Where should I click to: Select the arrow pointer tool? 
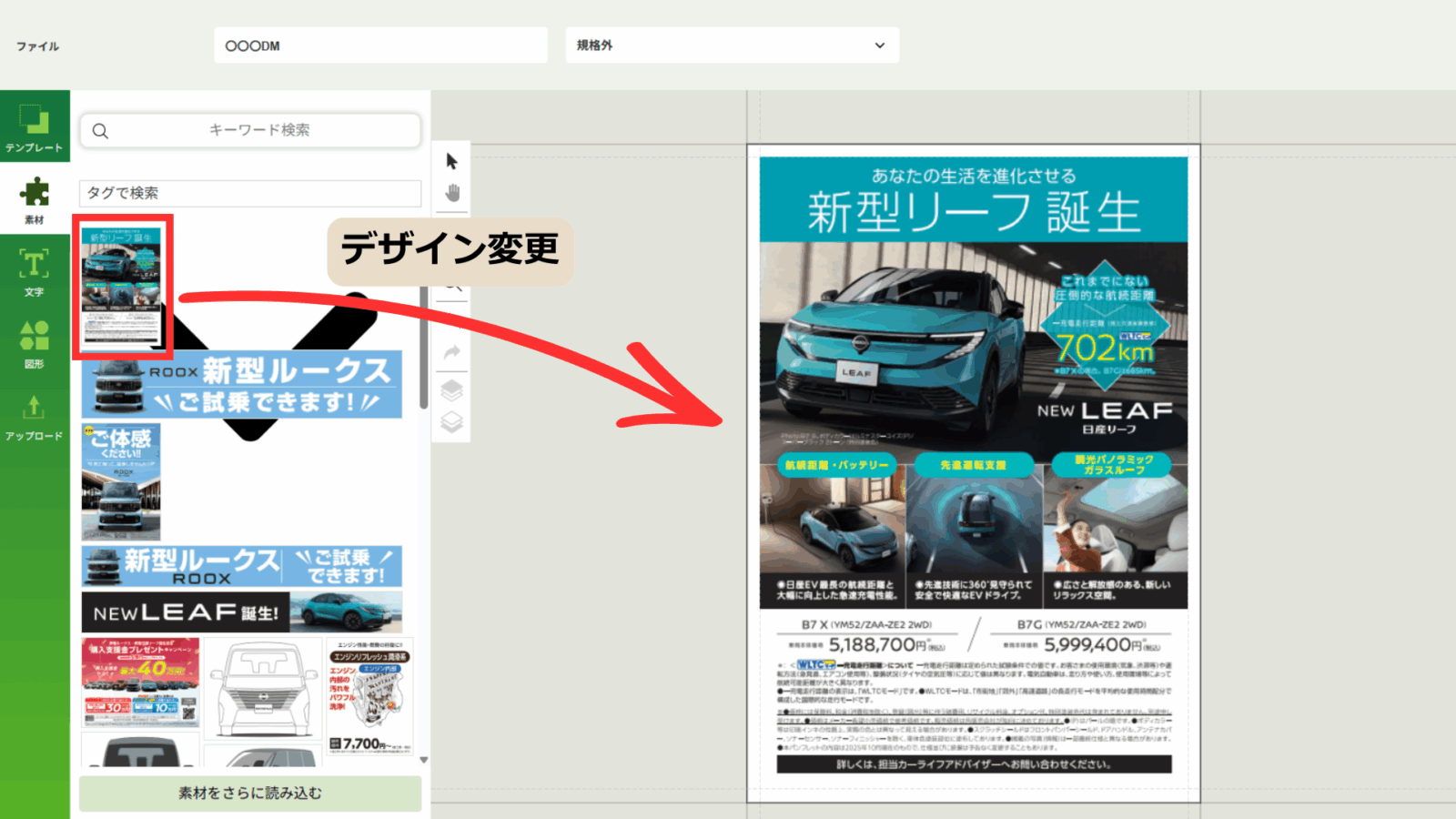click(452, 162)
